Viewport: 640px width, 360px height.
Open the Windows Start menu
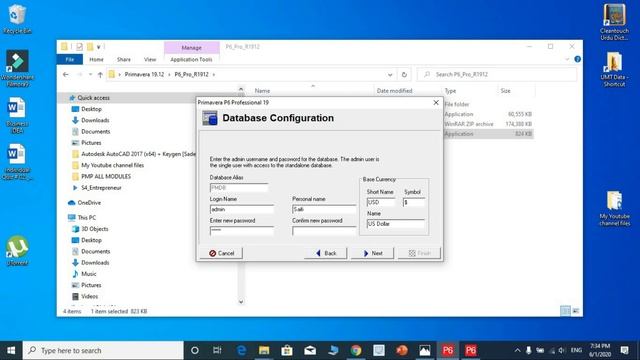click(x=11, y=350)
